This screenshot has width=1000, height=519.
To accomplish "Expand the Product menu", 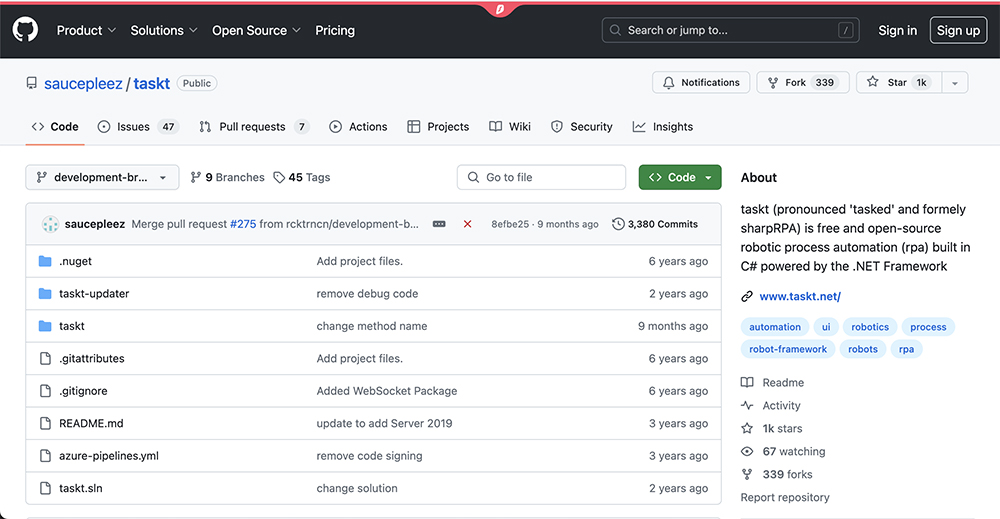I will pyautogui.click(x=86, y=30).
